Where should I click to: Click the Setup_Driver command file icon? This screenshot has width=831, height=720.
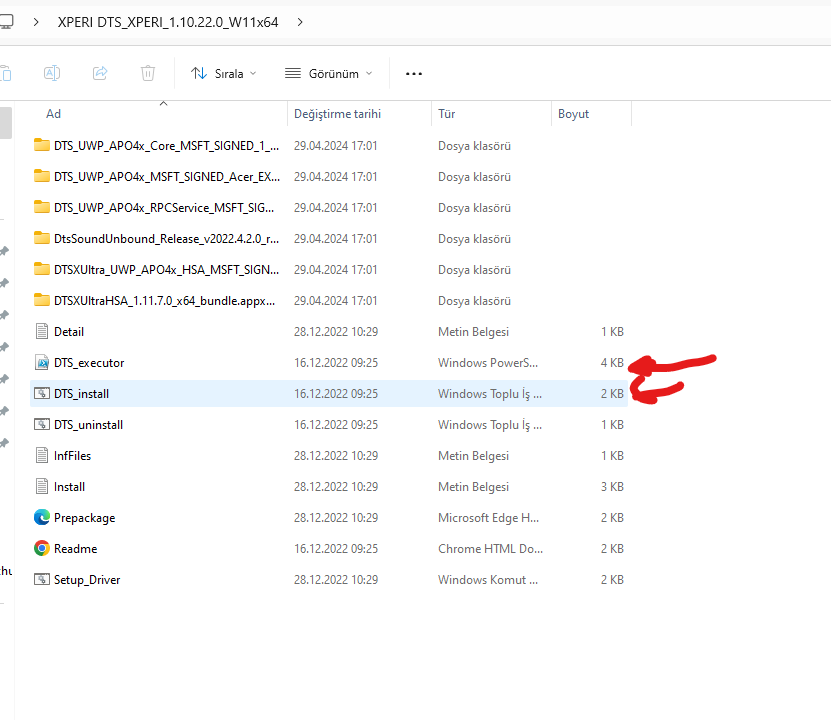click(x=42, y=579)
